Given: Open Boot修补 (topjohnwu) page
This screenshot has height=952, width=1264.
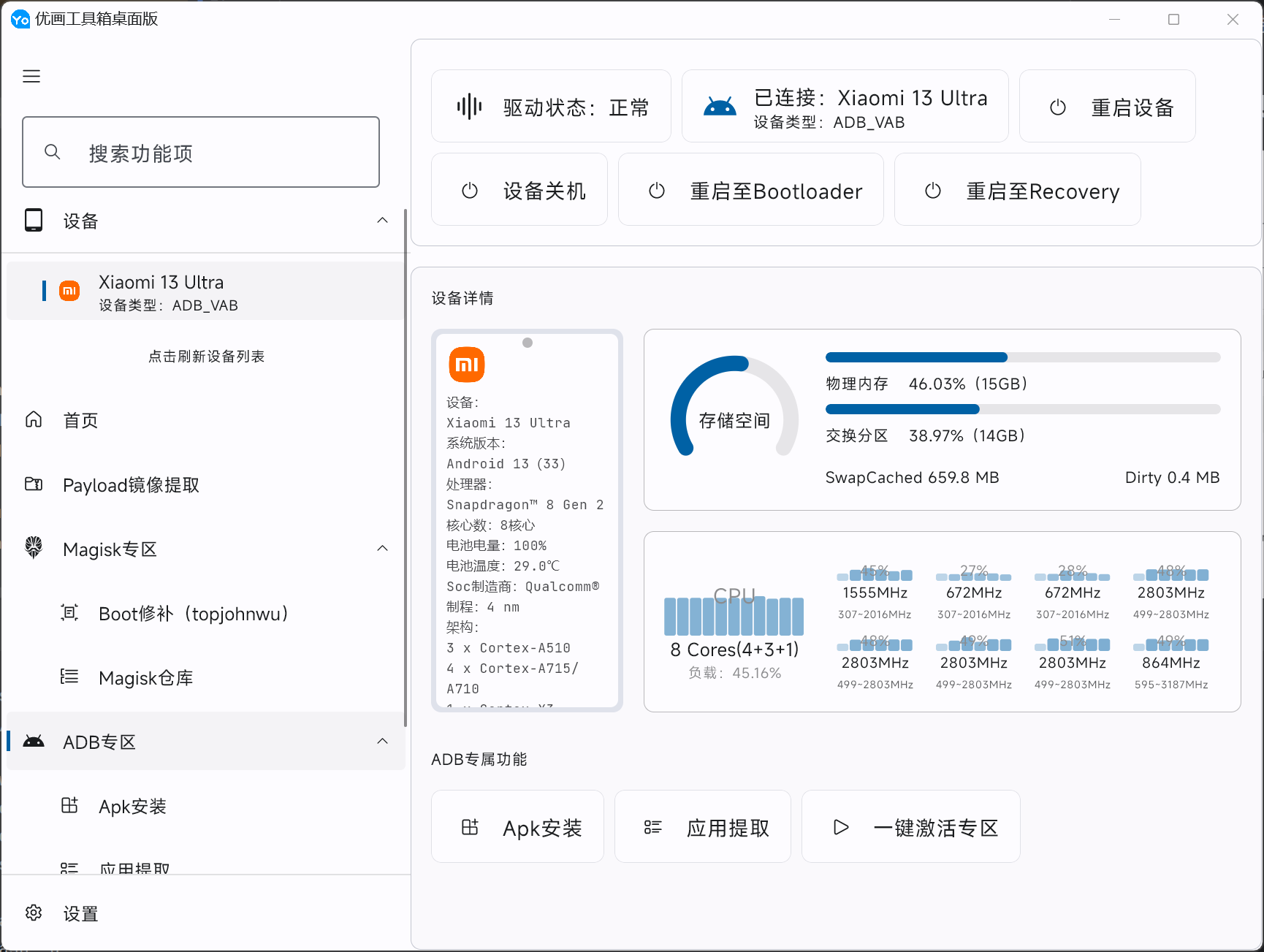Looking at the screenshot, I should (x=205, y=614).
